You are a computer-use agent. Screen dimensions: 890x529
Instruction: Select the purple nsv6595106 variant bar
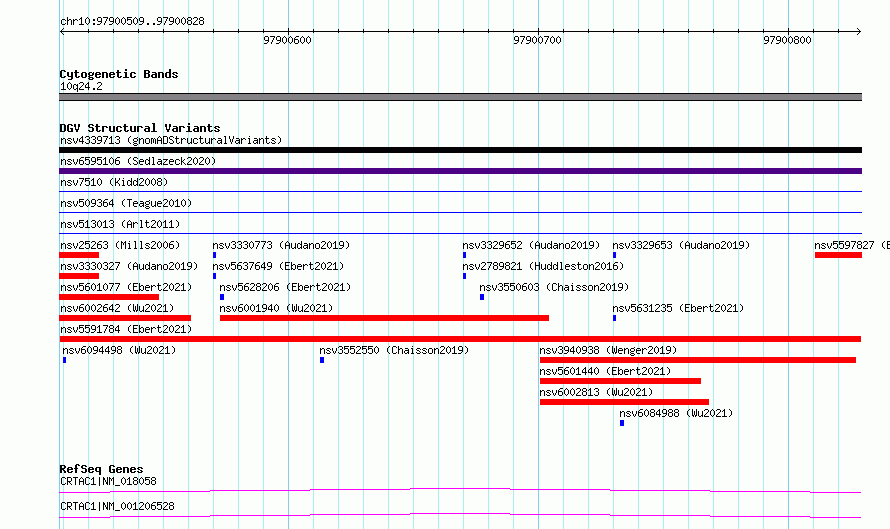pyautogui.click(x=460, y=171)
